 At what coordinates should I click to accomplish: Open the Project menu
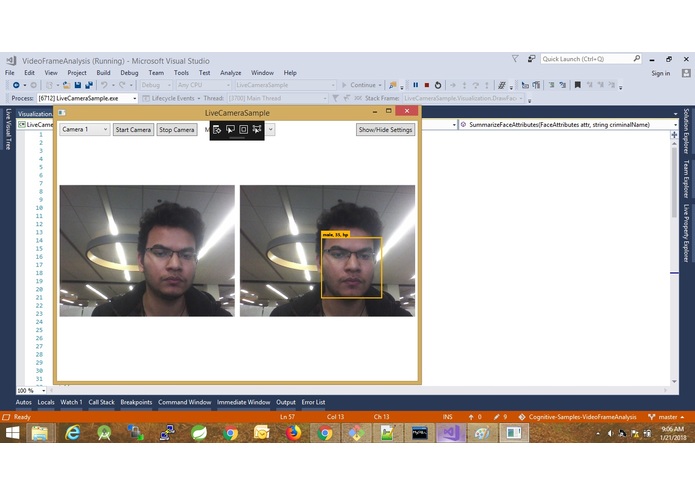click(77, 73)
